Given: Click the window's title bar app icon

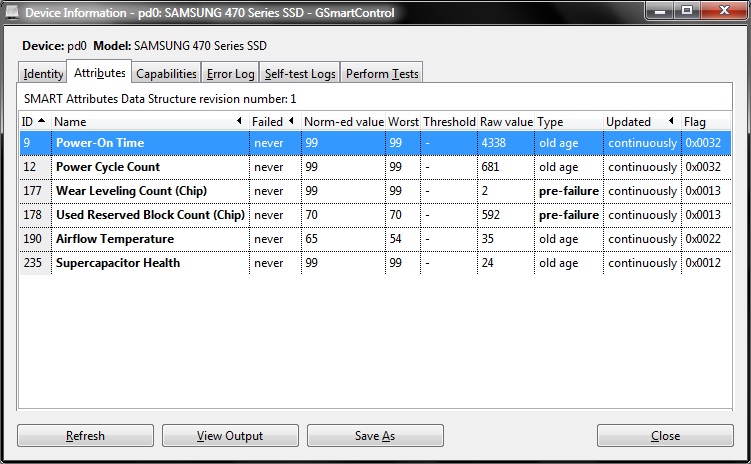Looking at the screenshot, I should click(x=11, y=12).
